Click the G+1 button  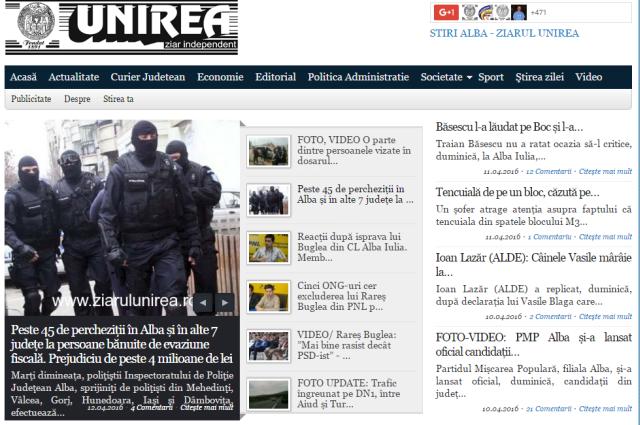[446, 12]
